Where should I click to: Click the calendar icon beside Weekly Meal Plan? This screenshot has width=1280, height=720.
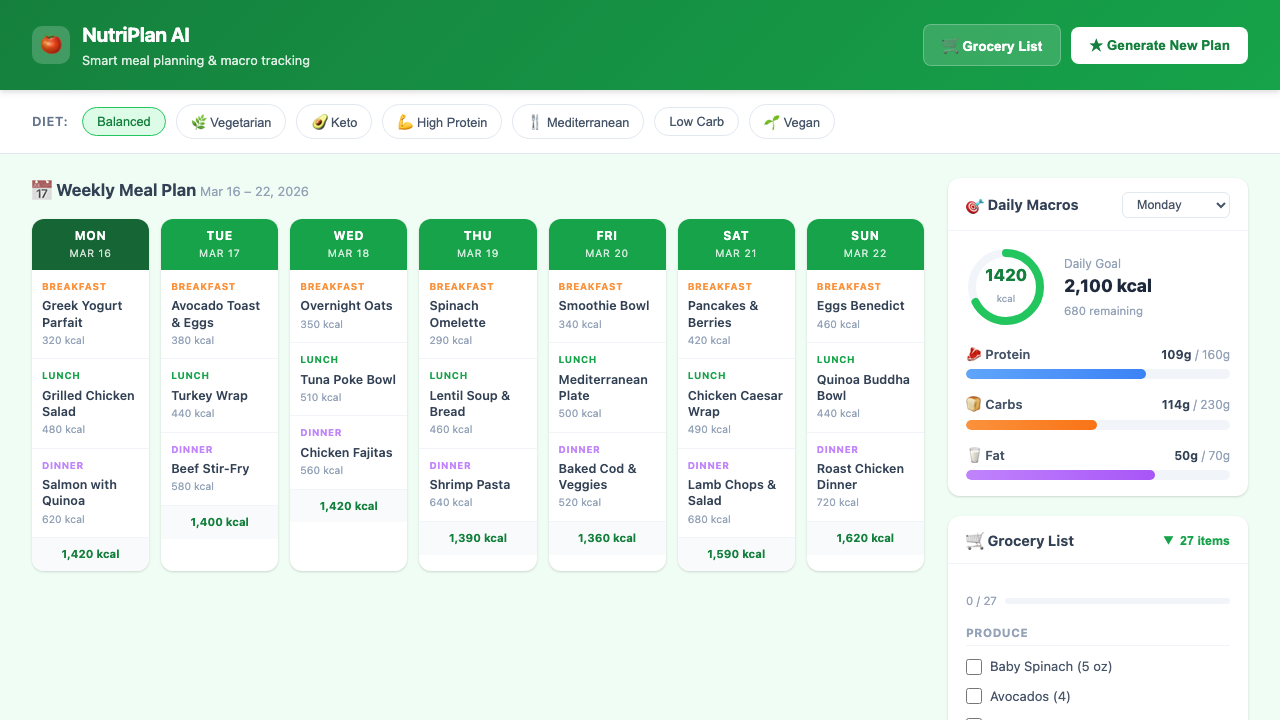[42, 190]
